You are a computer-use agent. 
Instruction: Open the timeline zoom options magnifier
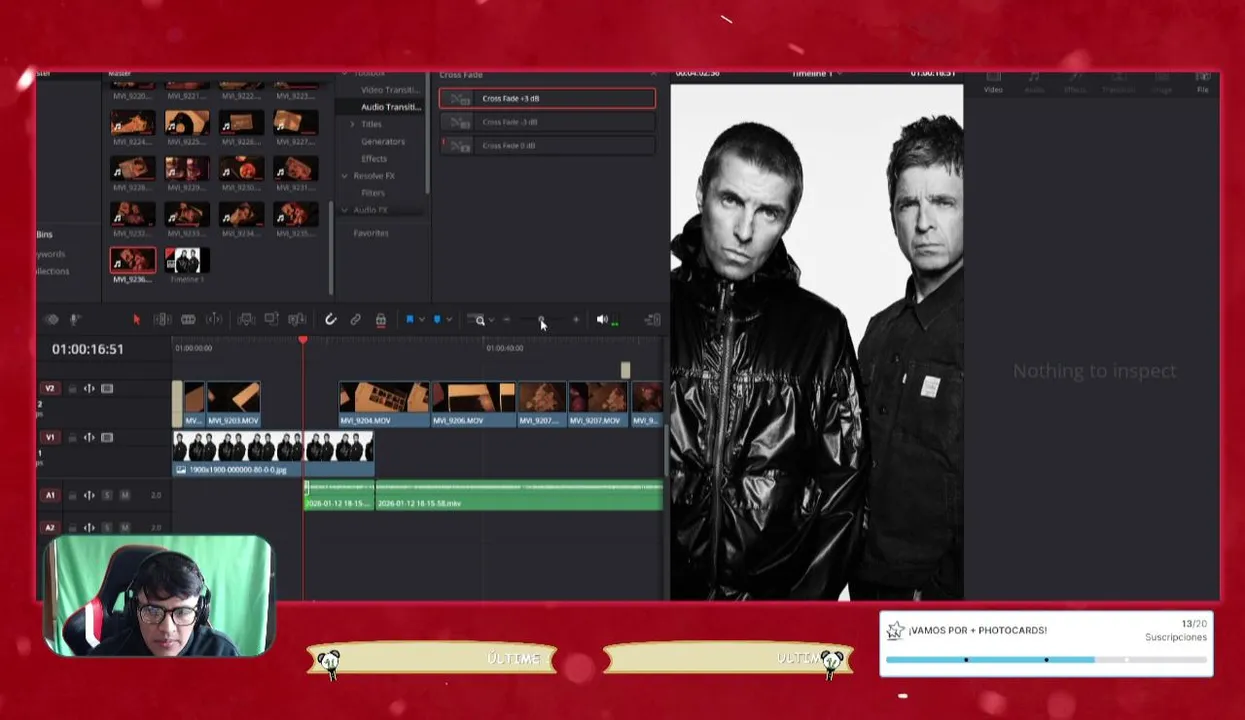[479, 320]
